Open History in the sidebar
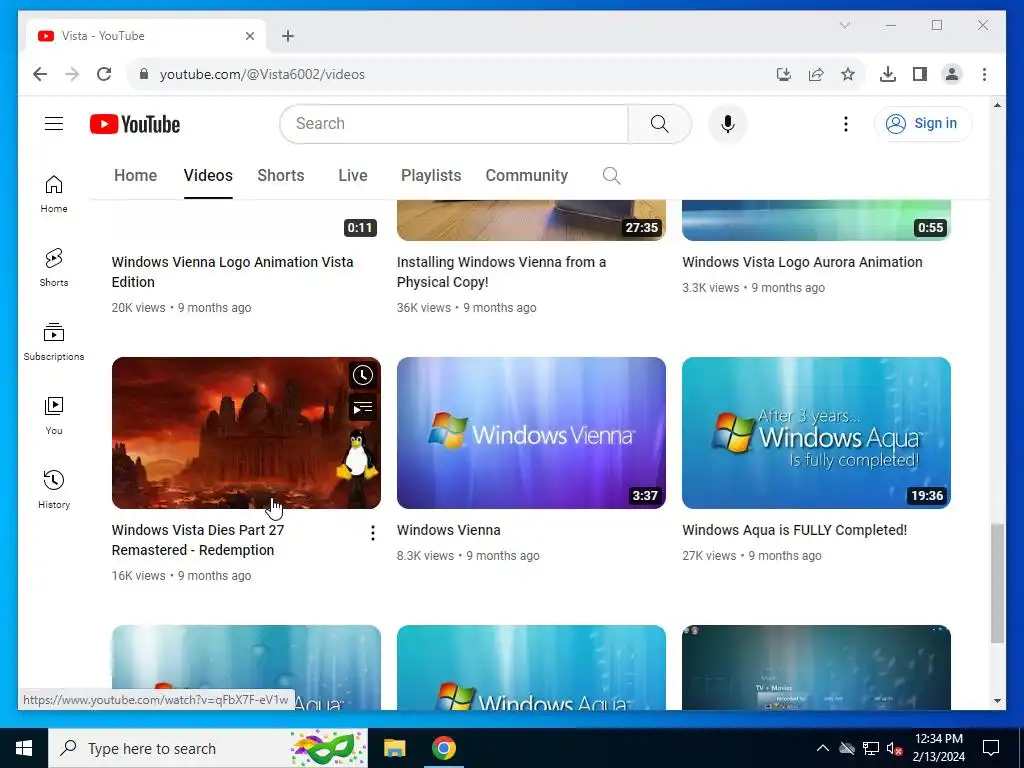 click(x=54, y=490)
